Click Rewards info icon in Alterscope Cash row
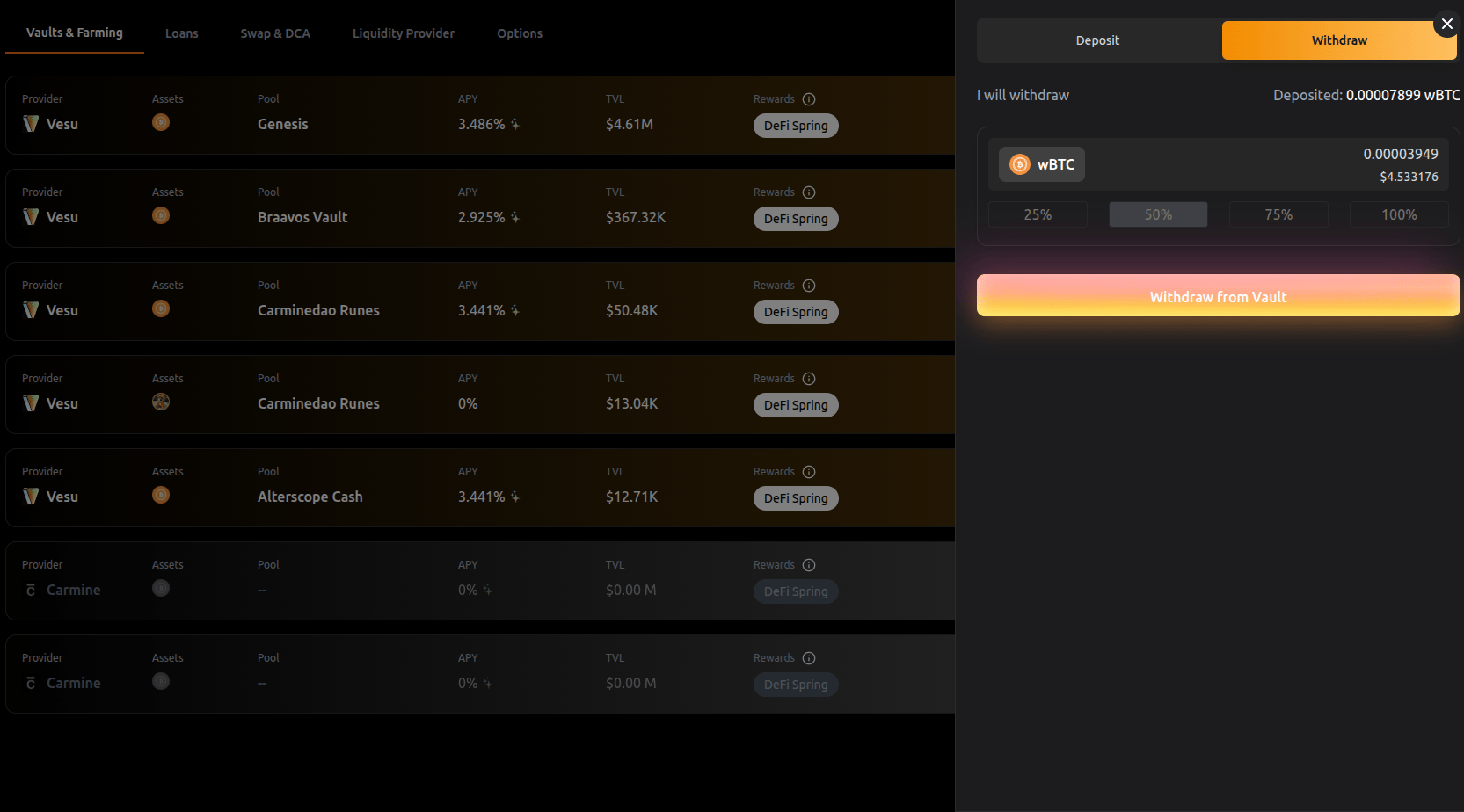 pos(809,472)
